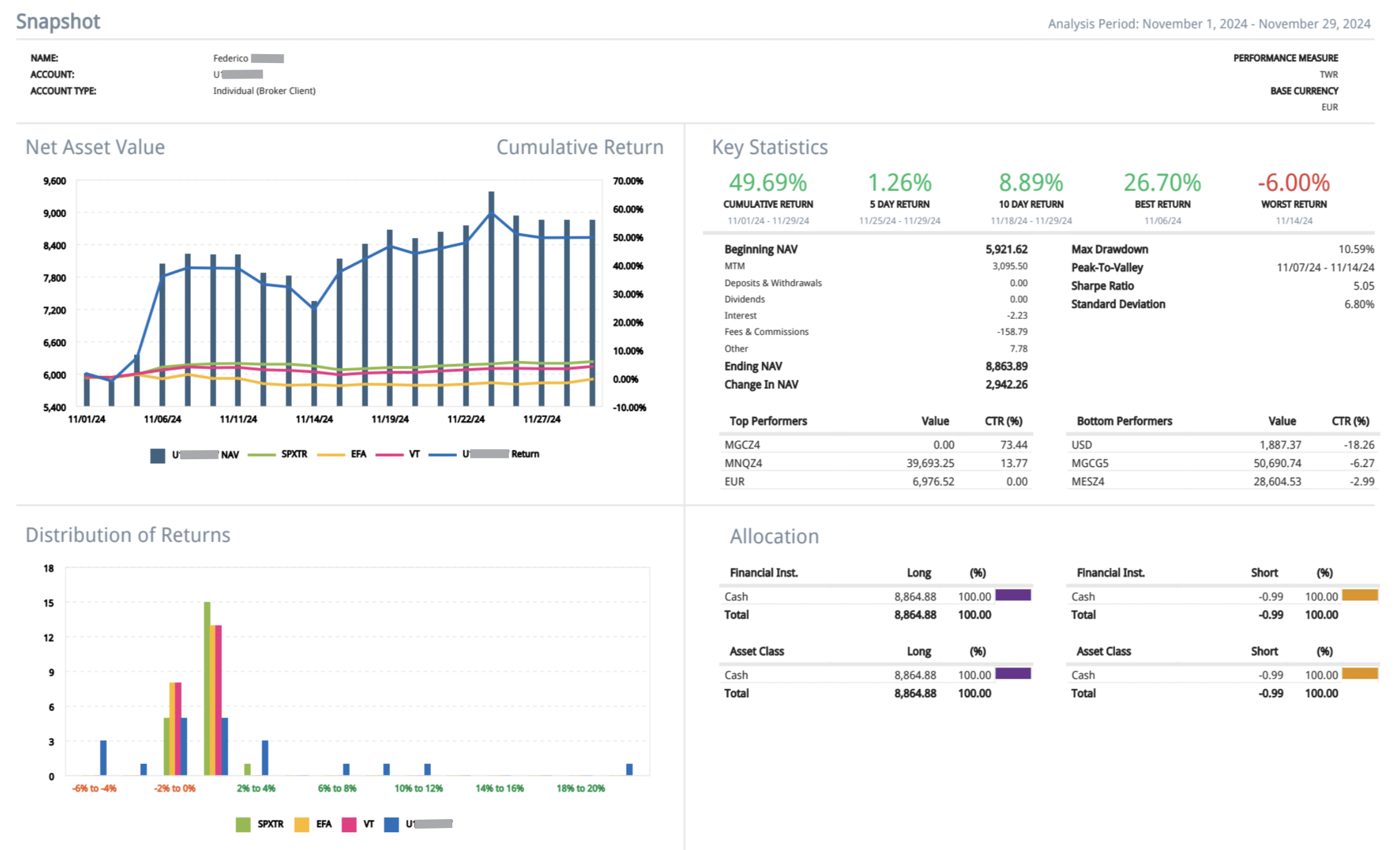Click the purple Cash long allocation bar
The width and height of the screenshot is (1400, 850).
coord(1012,595)
